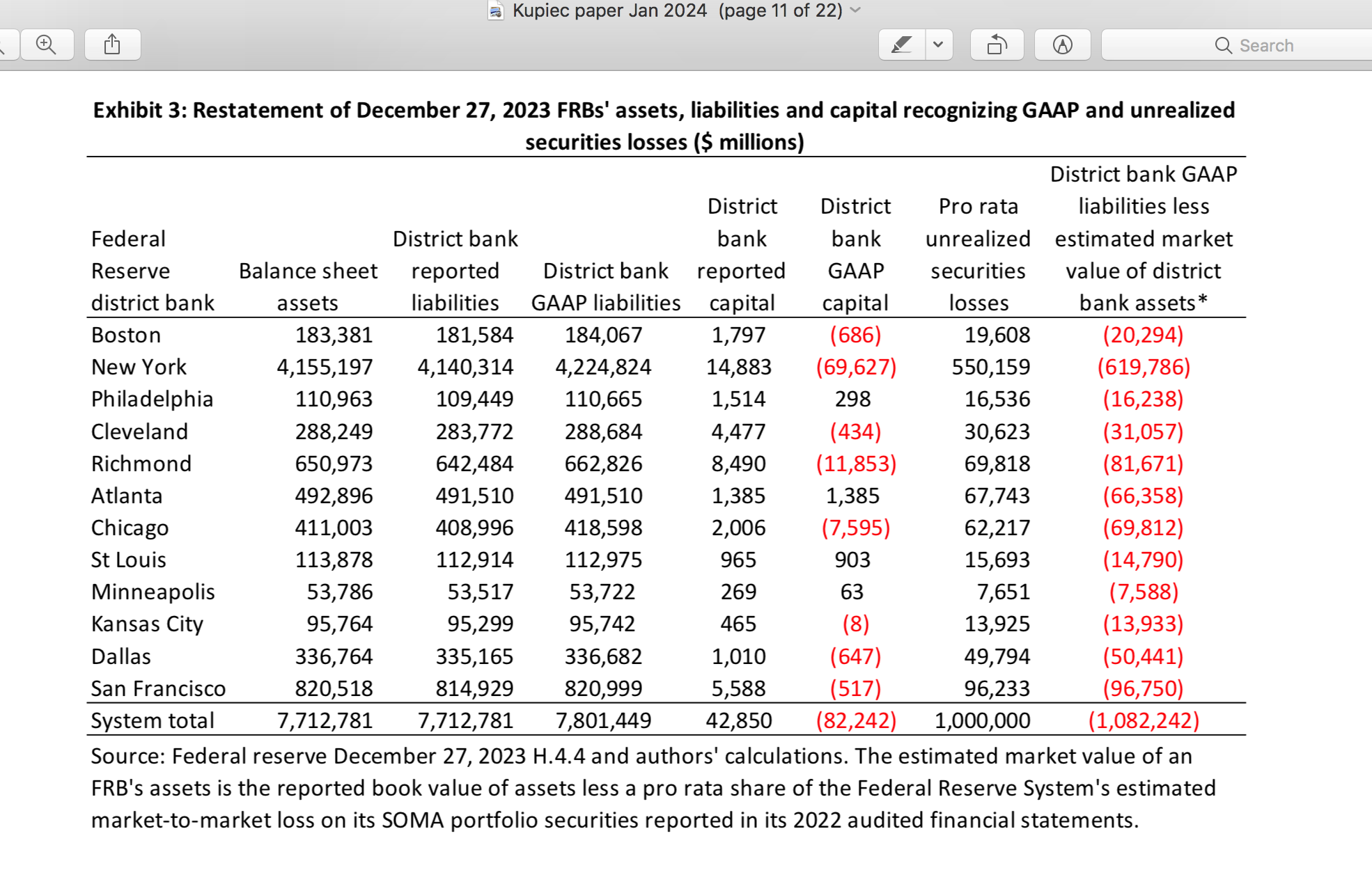Image resolution: width=1372 pixels, height=884 pixels.
Task: Click System total value (1,082,242)
Action: pyautogui.click(x=1144, y=720)
